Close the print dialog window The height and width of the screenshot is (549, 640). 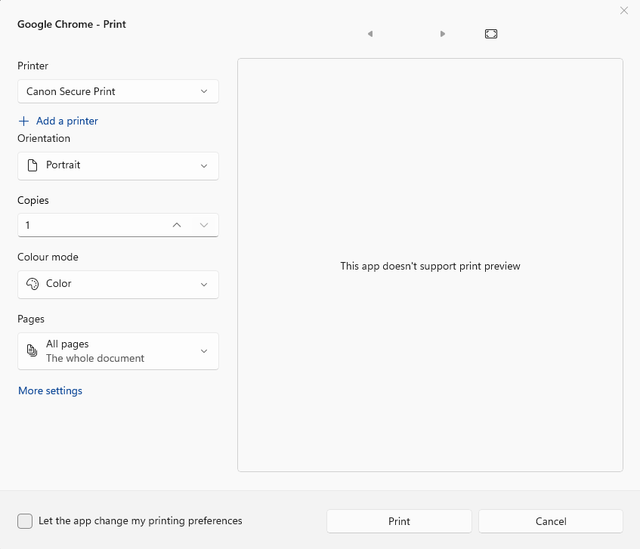(x=624, y=11)
